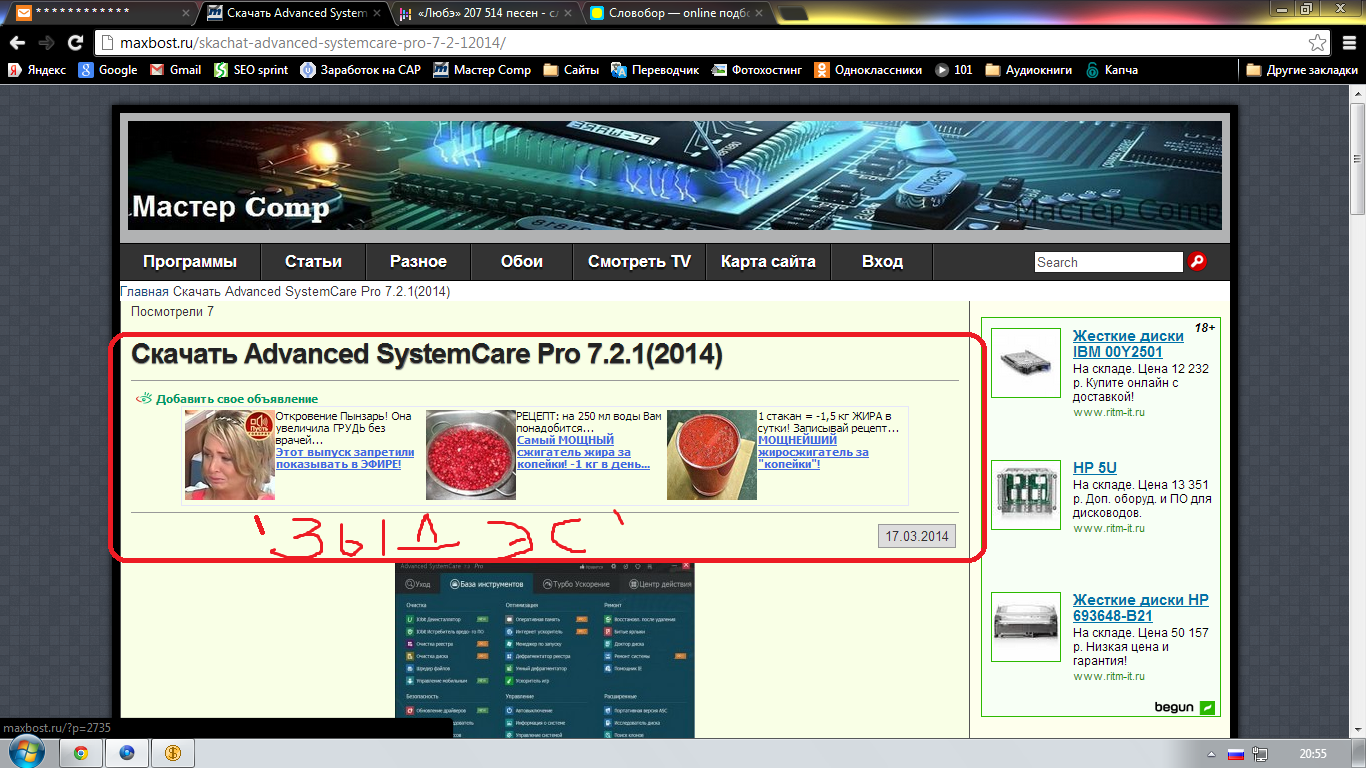Open the 'МОЩНЕЙШИЙ жиросжигатель' ad link
The width and height of the screenshot is (1366, 768).
[813, 452]
